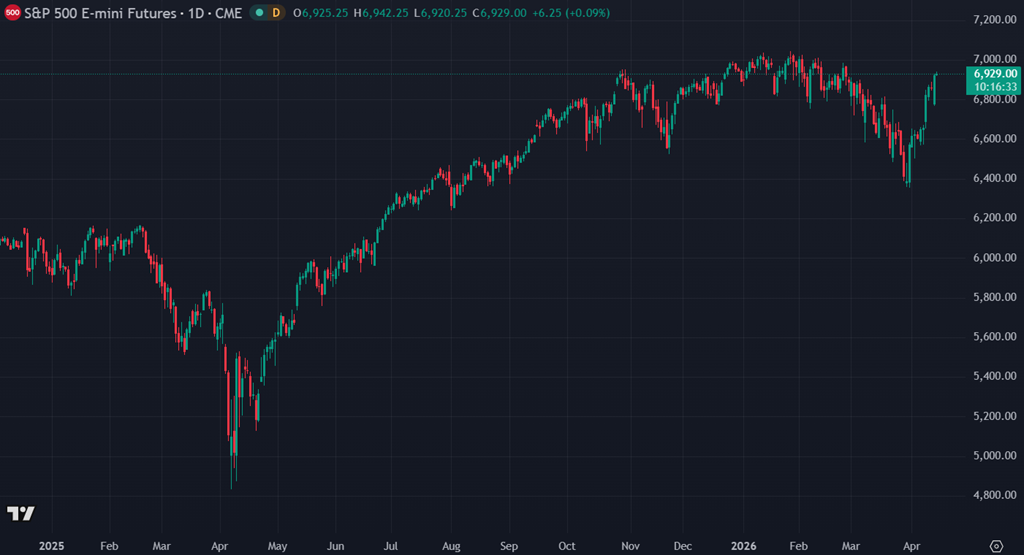Viewport: 1024px width, 555px height.
Task: Click the closing price value C6,929.00
Action: point(502,13)
